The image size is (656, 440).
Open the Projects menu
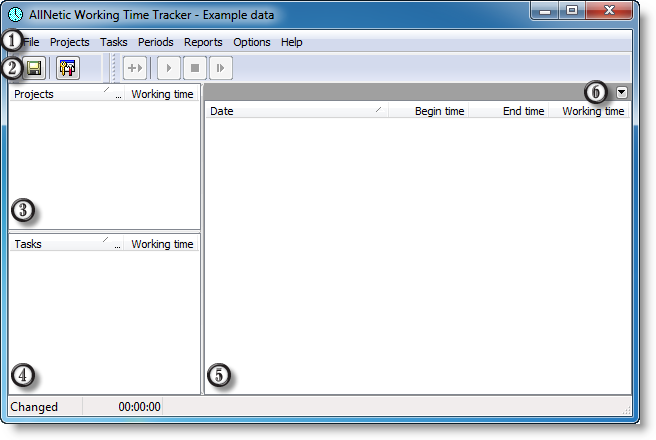pos(69,42)
